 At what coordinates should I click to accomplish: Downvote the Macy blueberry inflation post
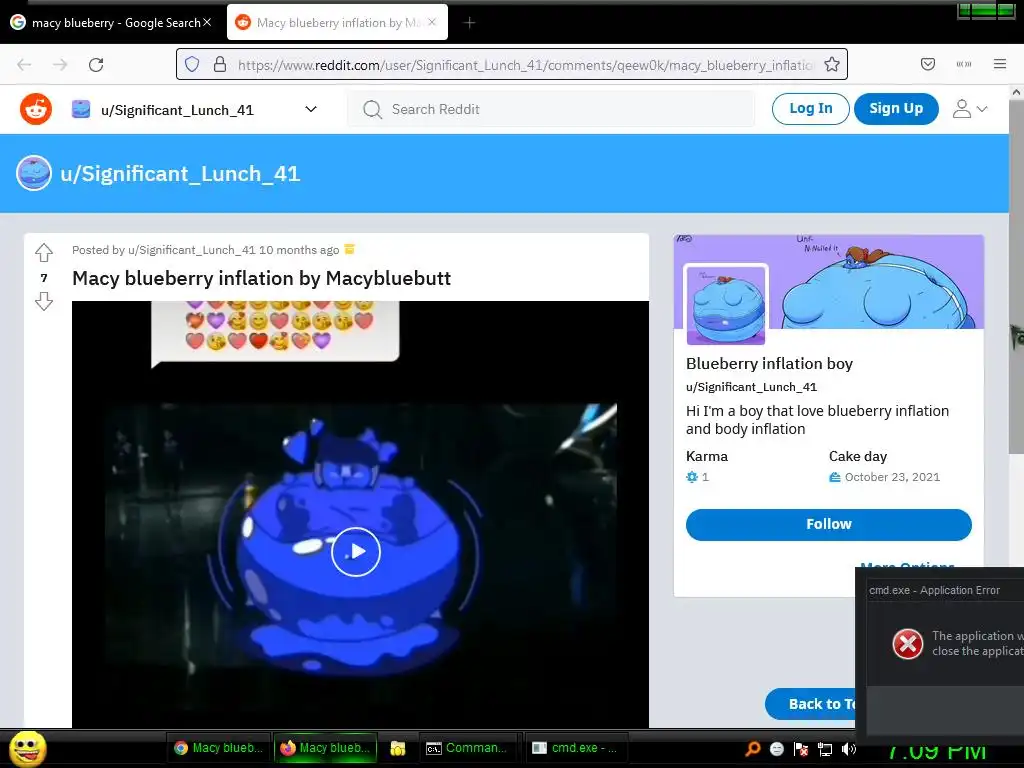point(44,301)
